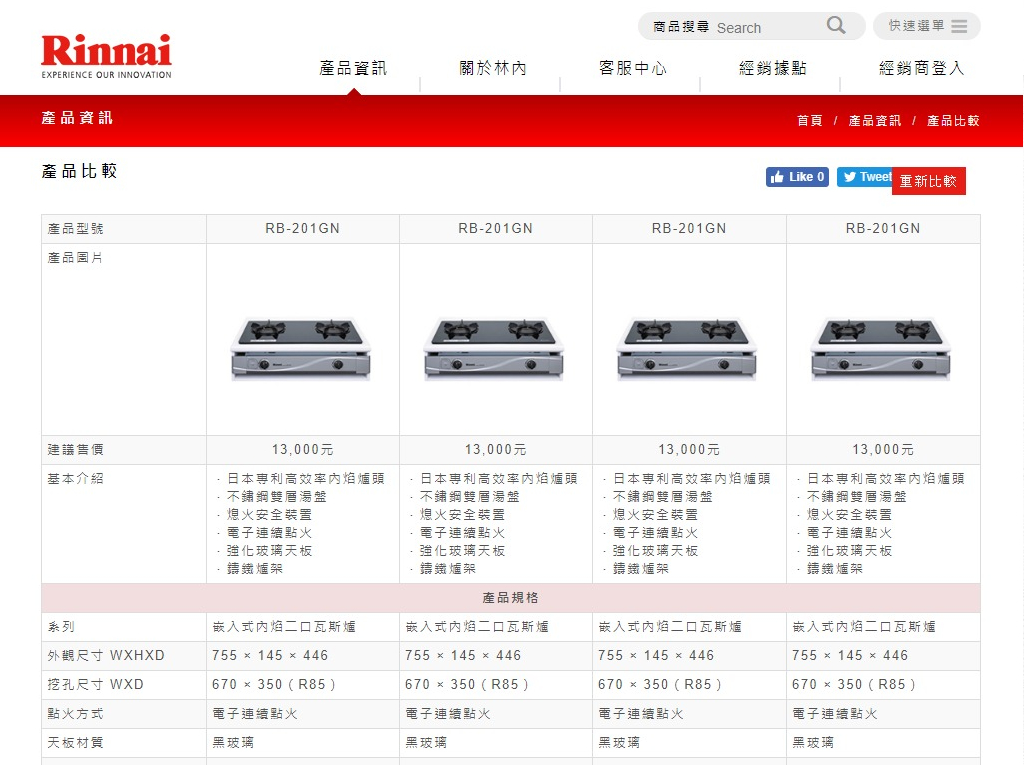Follow the 產品資訊 breadcrumb link
Screen dimensions: 1024x765
coord(874,121)
